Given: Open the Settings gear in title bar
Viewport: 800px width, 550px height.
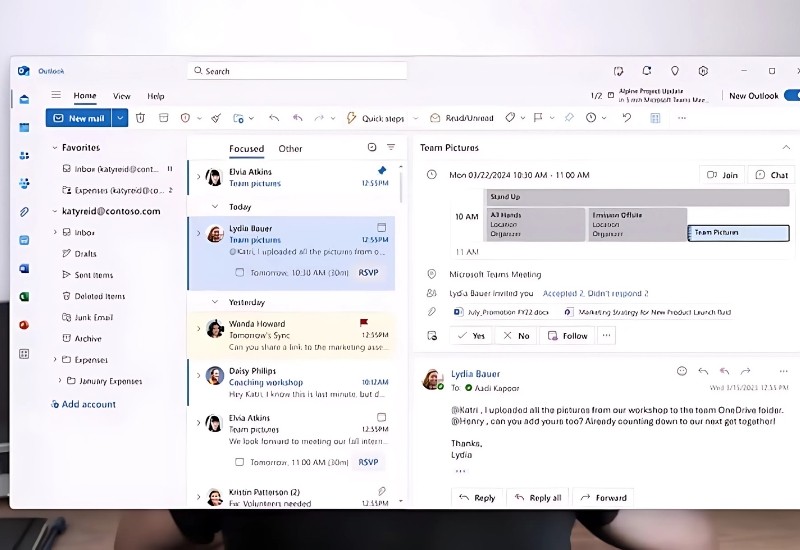Looking at the screenshot, I should (x=703, y=71).
